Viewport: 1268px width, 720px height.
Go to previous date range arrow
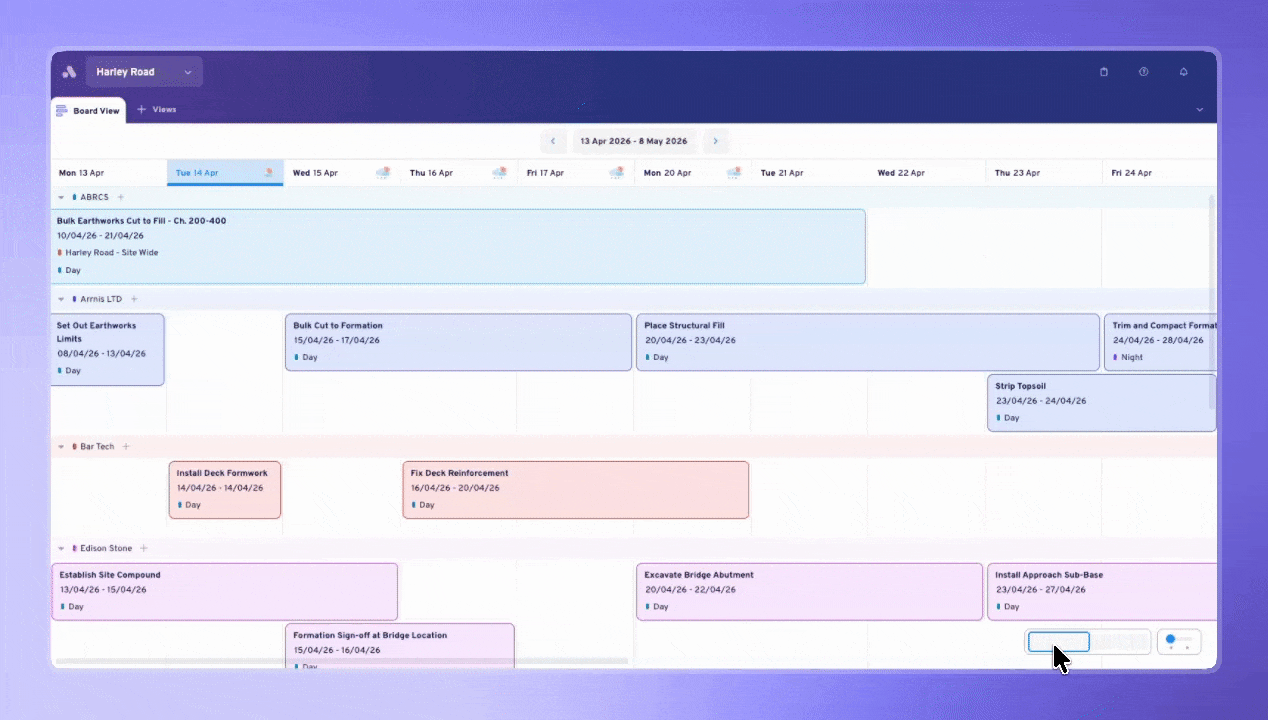[553, 141]
